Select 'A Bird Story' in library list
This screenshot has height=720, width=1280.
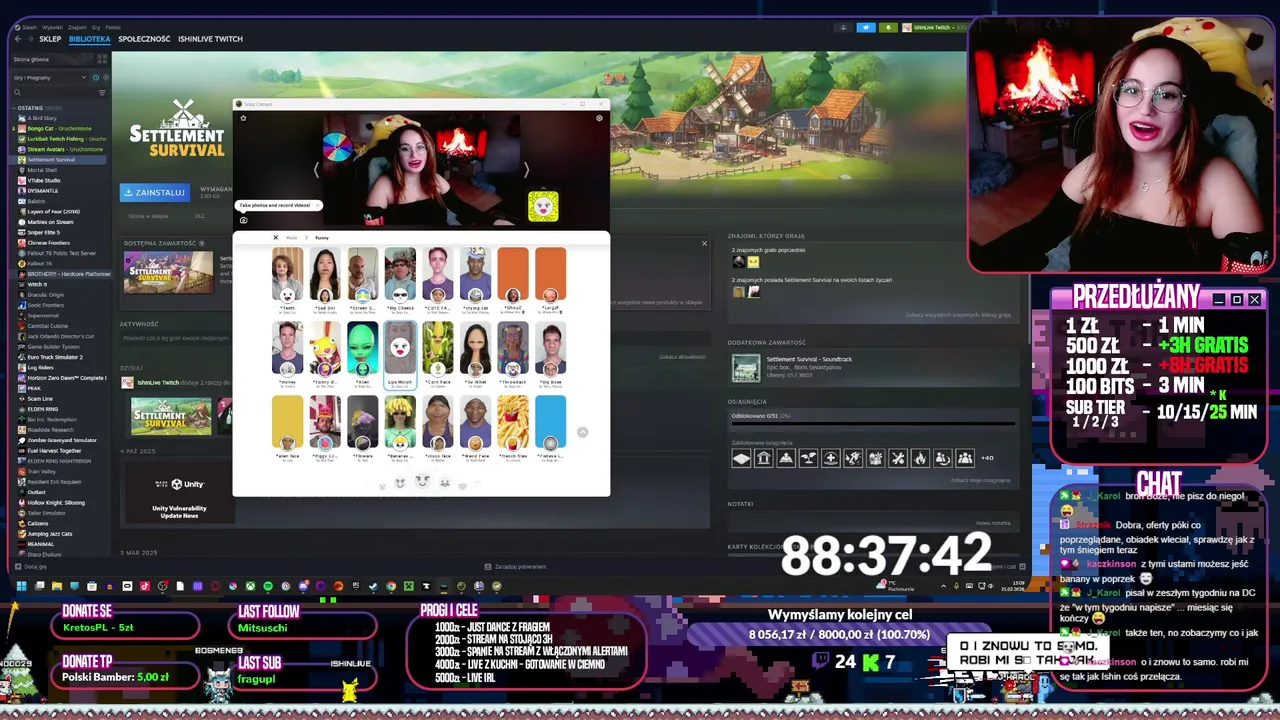pyautogui.click(x=42, y=118)
